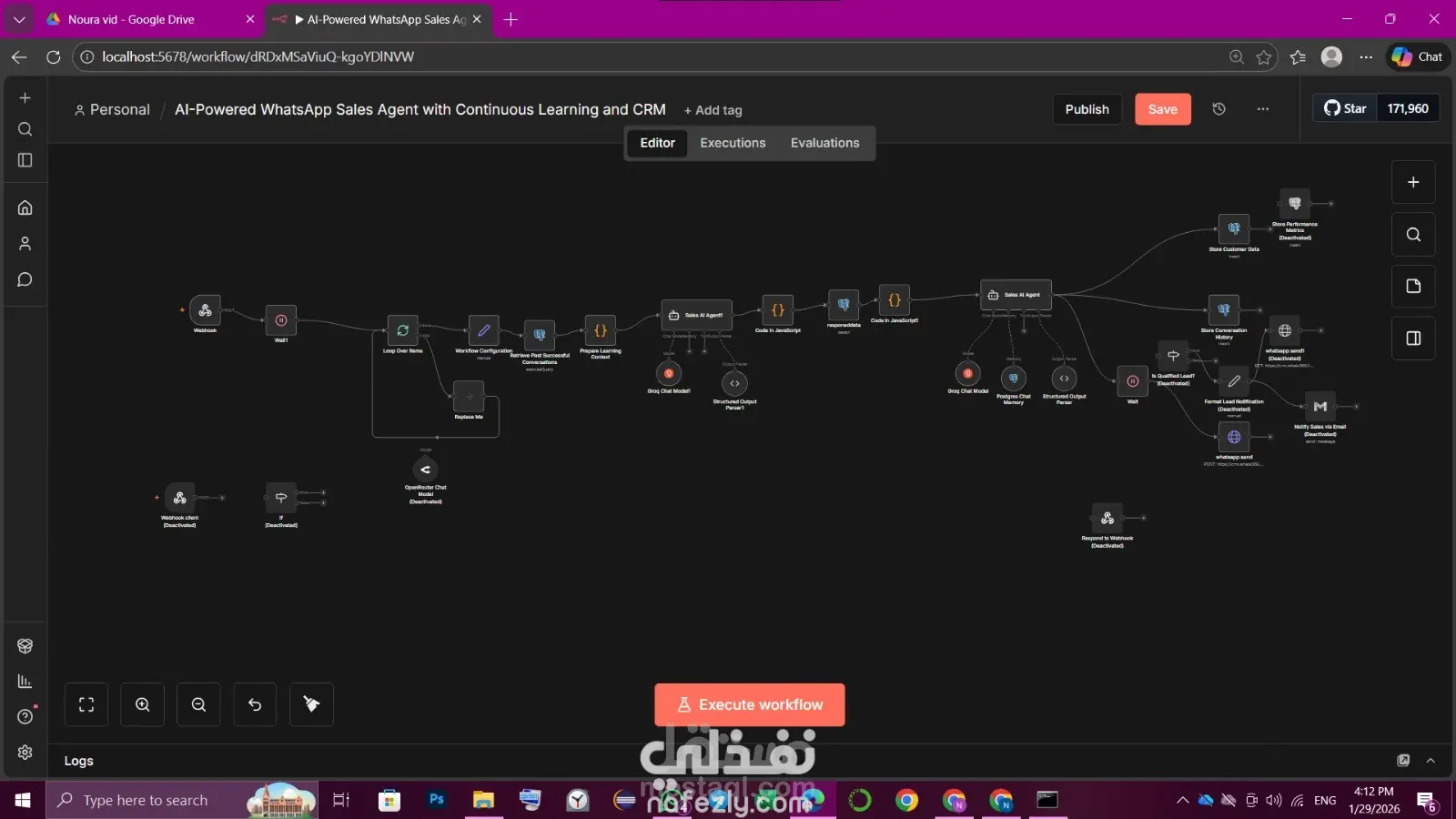Select the Webhook client deactivated node
1456x819 pixels.
coord(179,498)
